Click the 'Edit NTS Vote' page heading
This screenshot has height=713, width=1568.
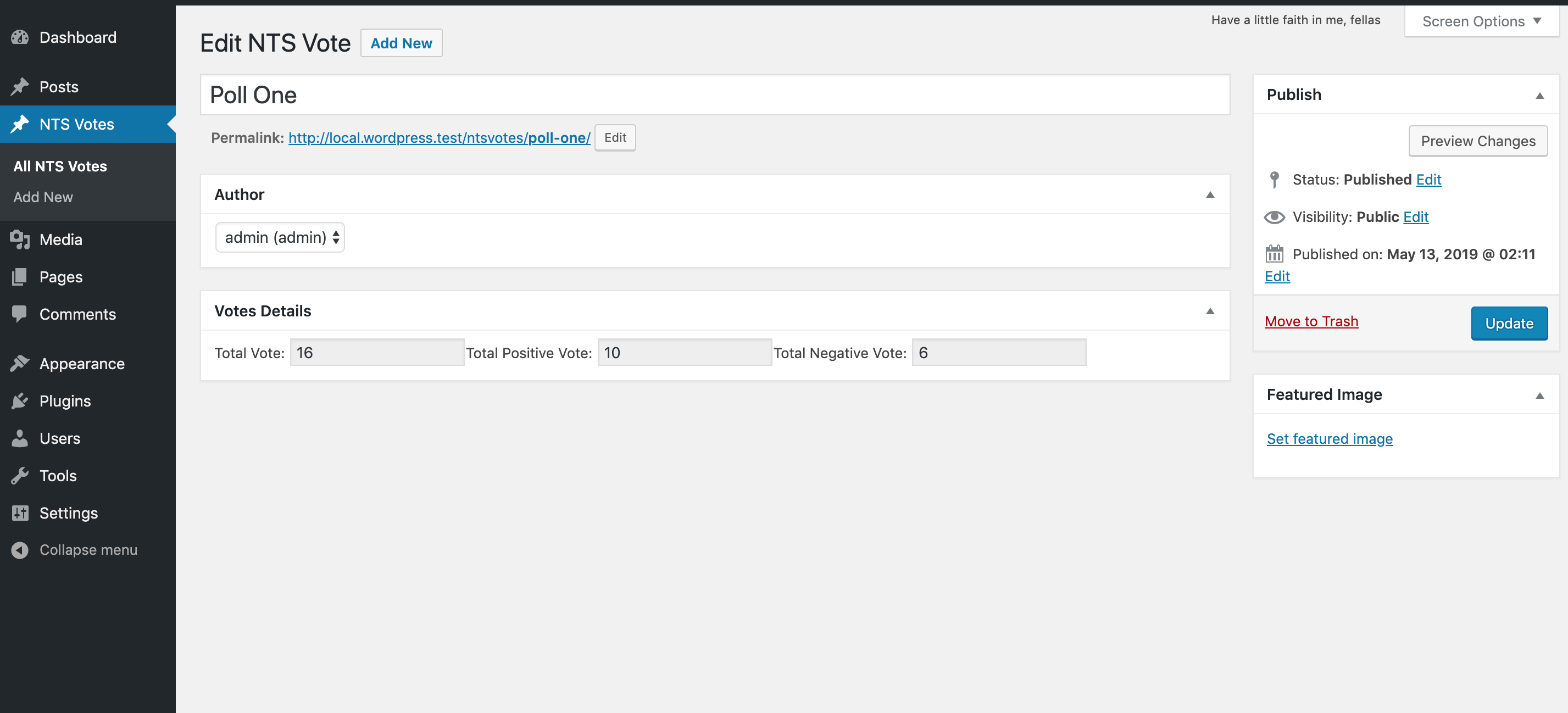click(x=275, y=44)
